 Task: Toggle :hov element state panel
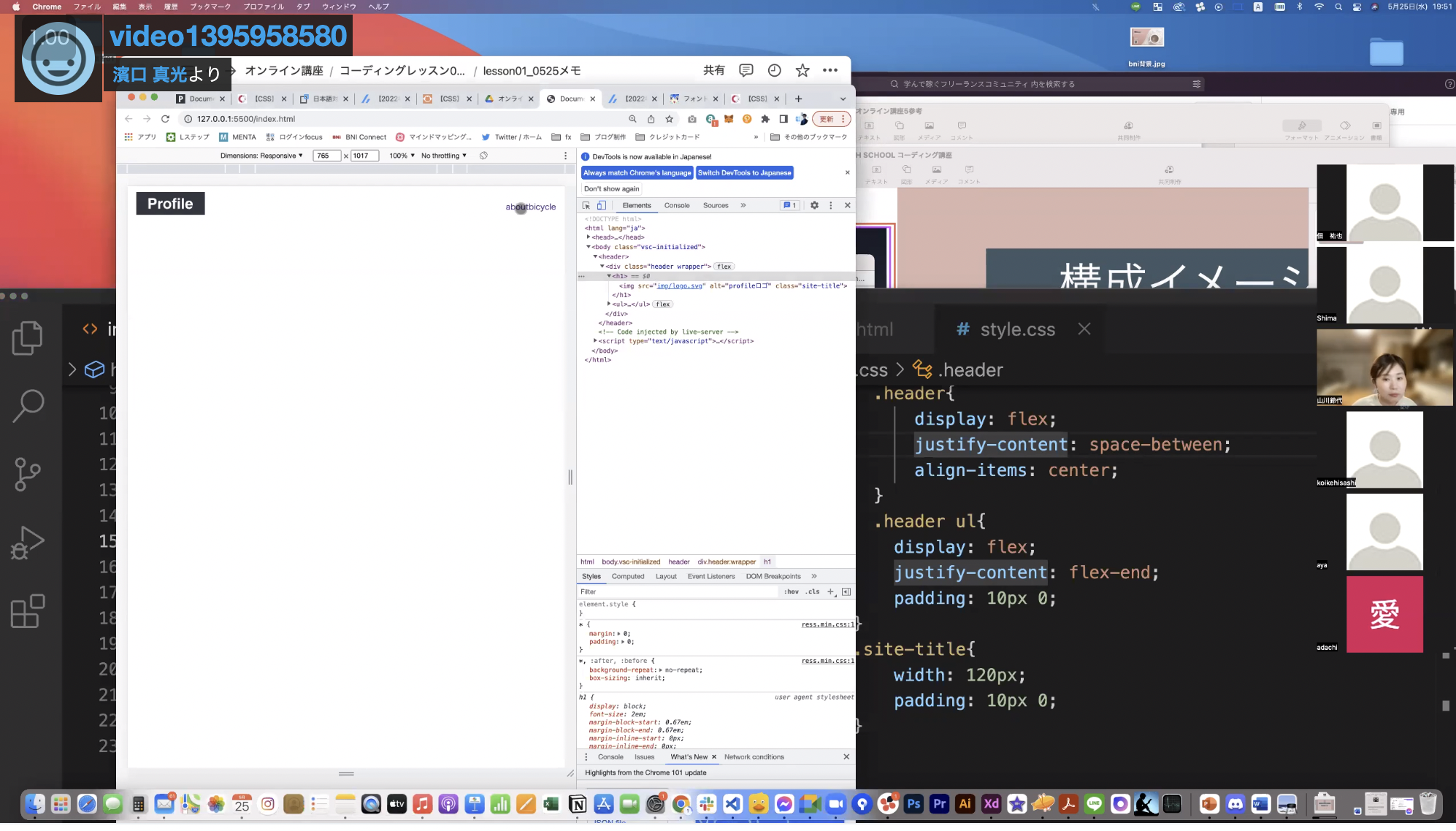(792, 591)
